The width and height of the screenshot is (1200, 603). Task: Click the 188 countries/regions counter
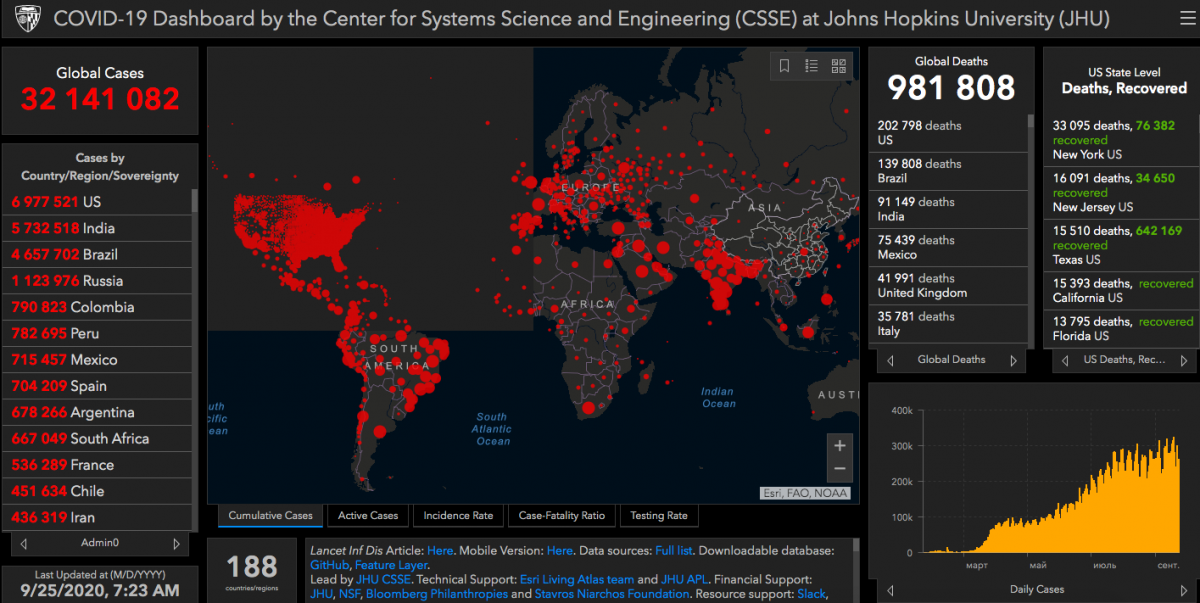coord(252,573)
